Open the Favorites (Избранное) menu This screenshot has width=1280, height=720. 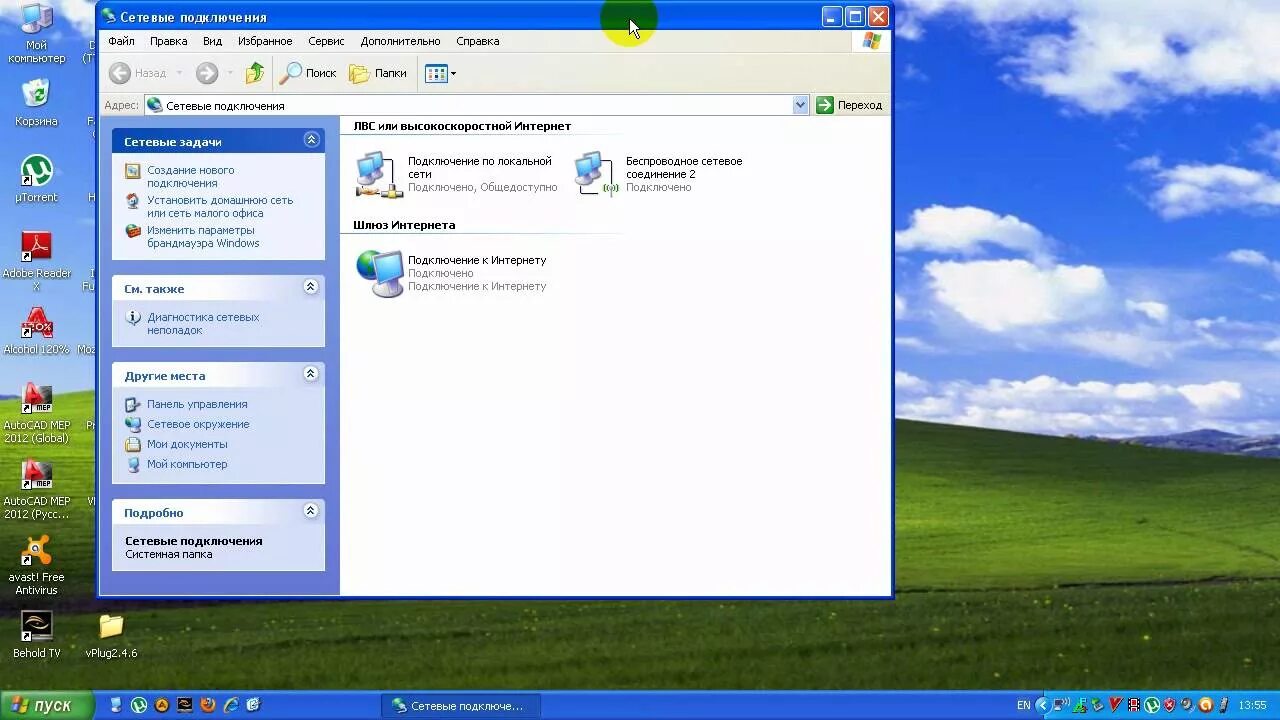[x=265, y=41]
